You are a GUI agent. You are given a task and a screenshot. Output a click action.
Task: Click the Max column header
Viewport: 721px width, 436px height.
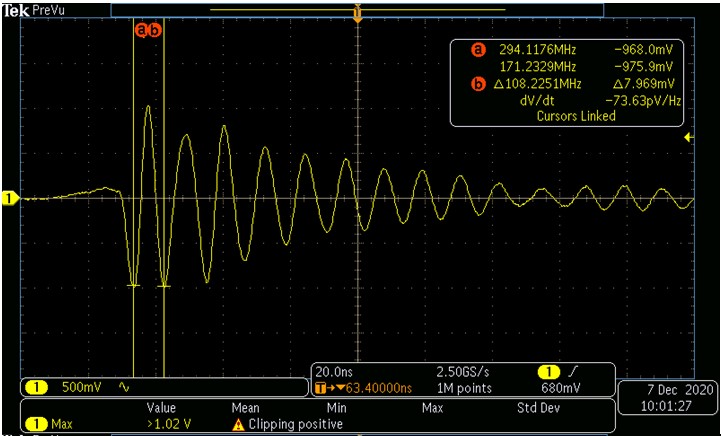[432, 408]
